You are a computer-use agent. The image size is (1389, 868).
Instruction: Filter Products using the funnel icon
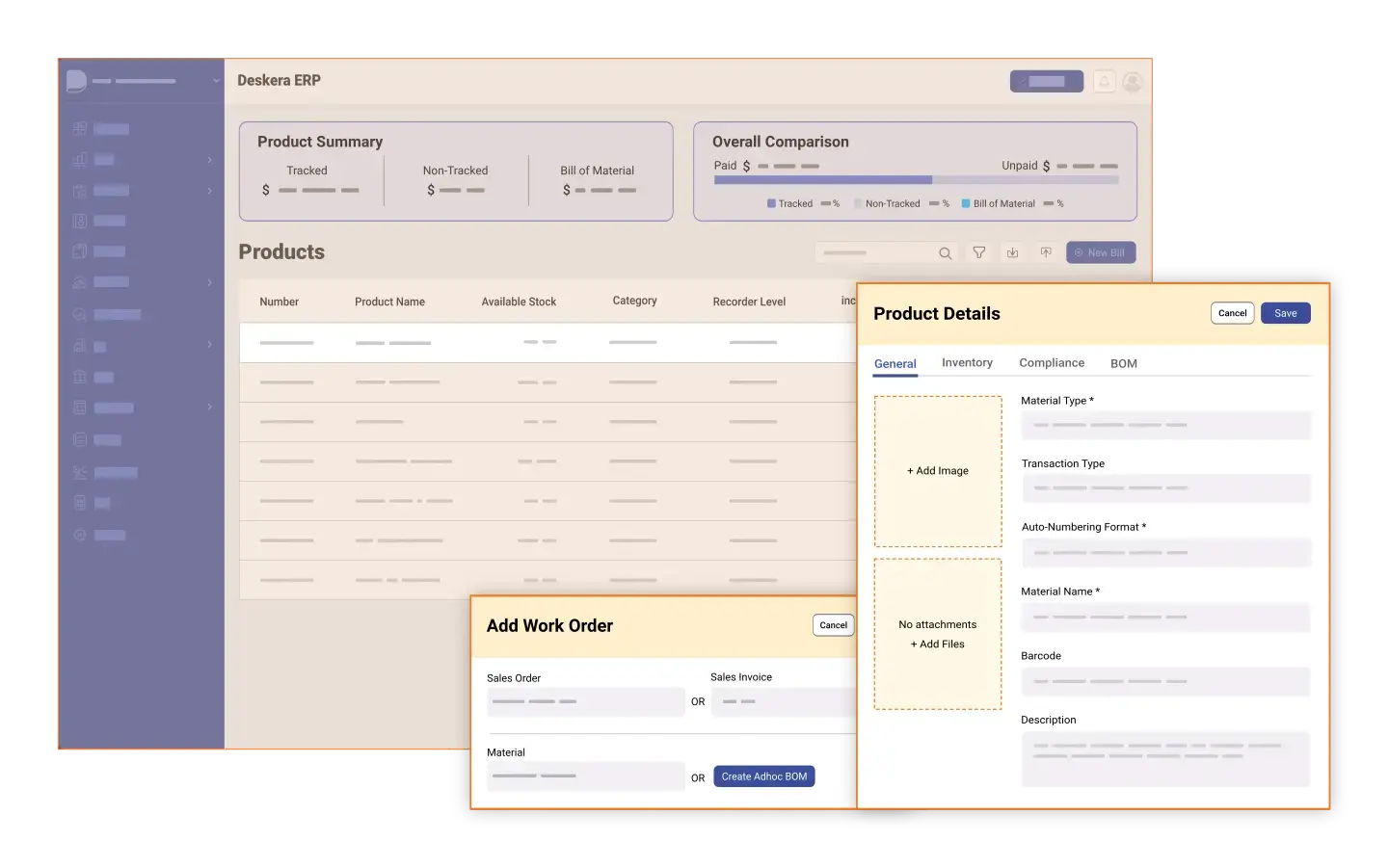[x=978, y=251]
